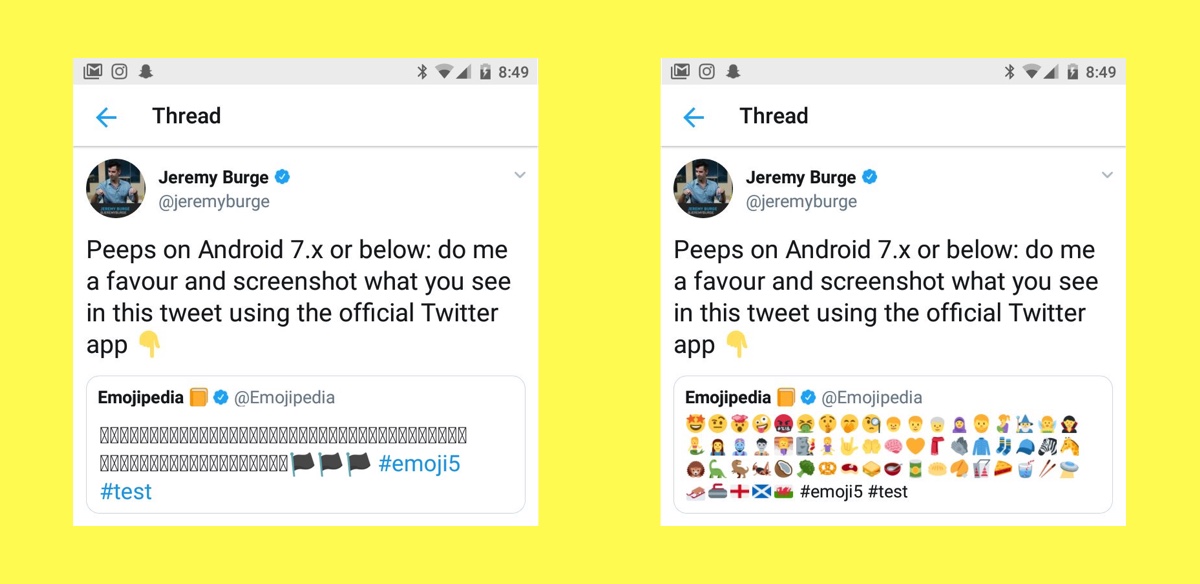Tap the cellular signal strength icon

pos(465,71)
